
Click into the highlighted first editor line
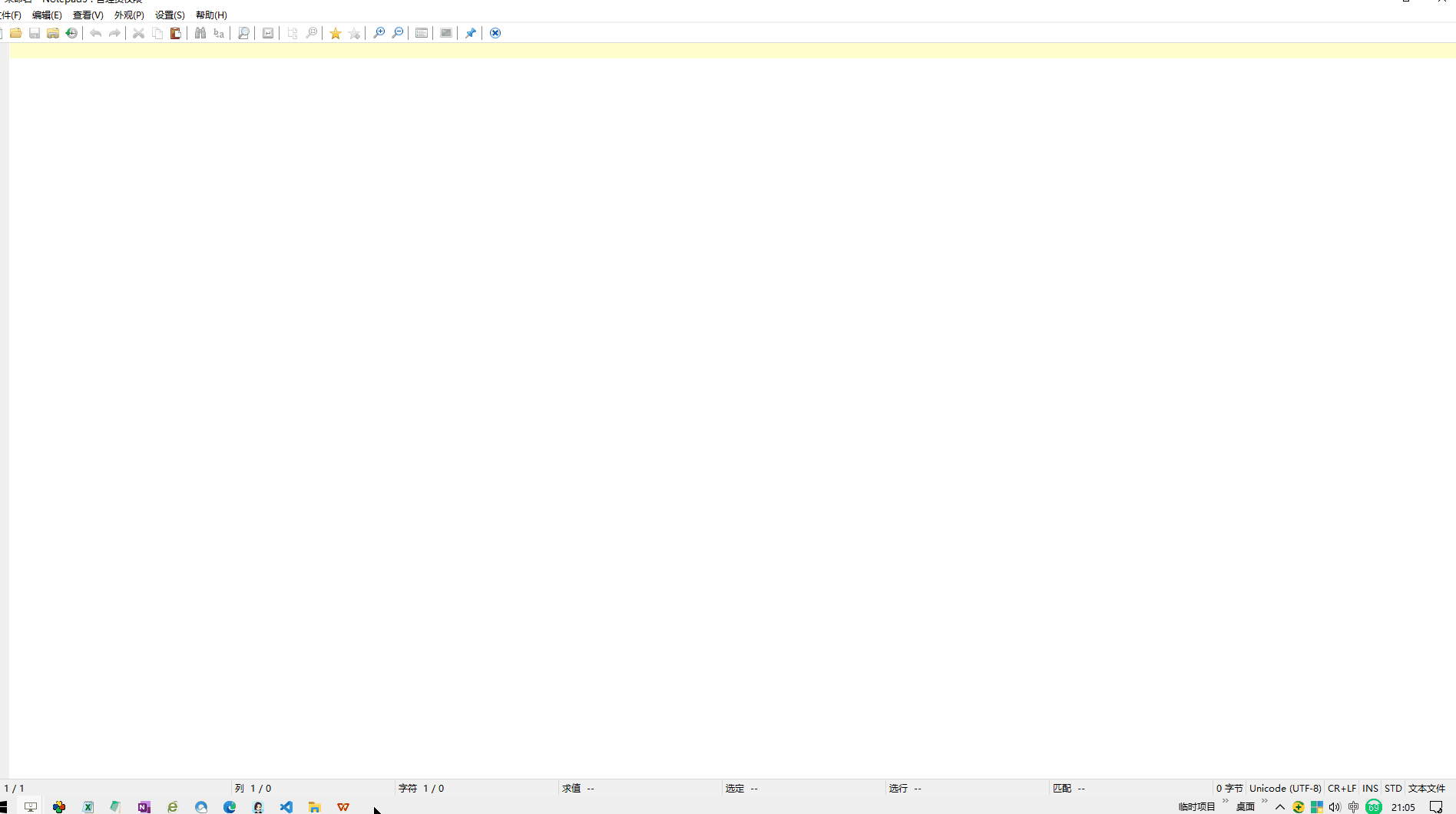point(733,51)
